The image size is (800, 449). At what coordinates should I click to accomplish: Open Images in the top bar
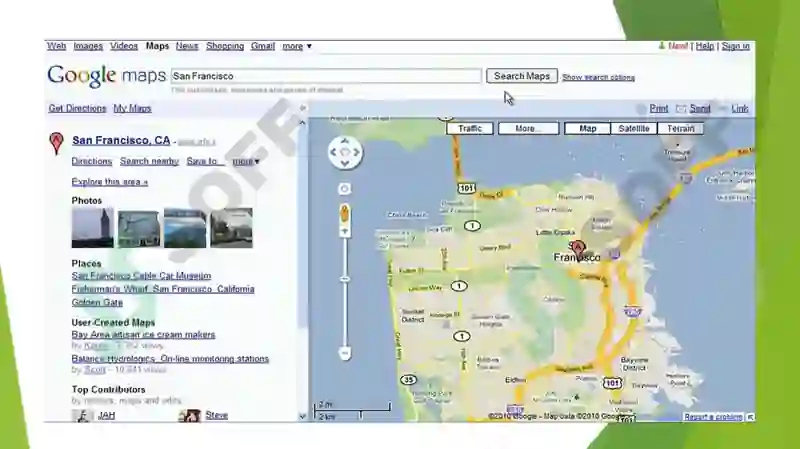88,46
